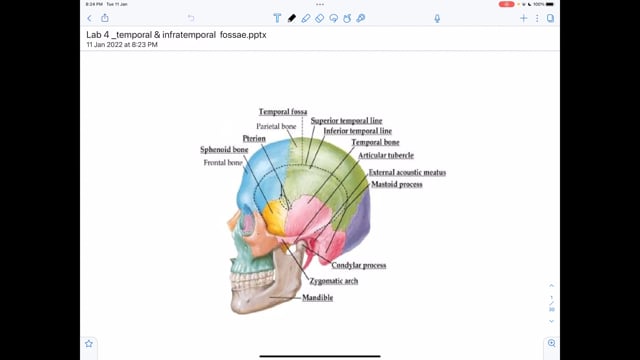This screenshot has width=640, height=360.
Task: Start audio recording with microphone icon
Action: tap(437, 18)
